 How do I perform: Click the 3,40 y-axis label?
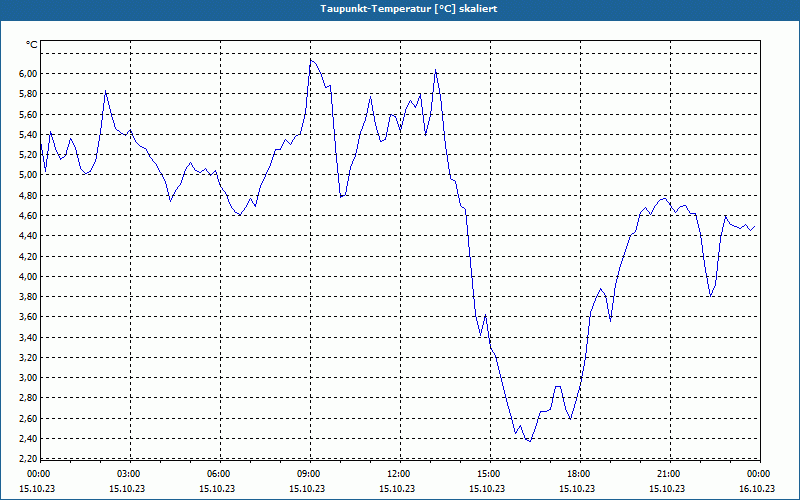29,337
